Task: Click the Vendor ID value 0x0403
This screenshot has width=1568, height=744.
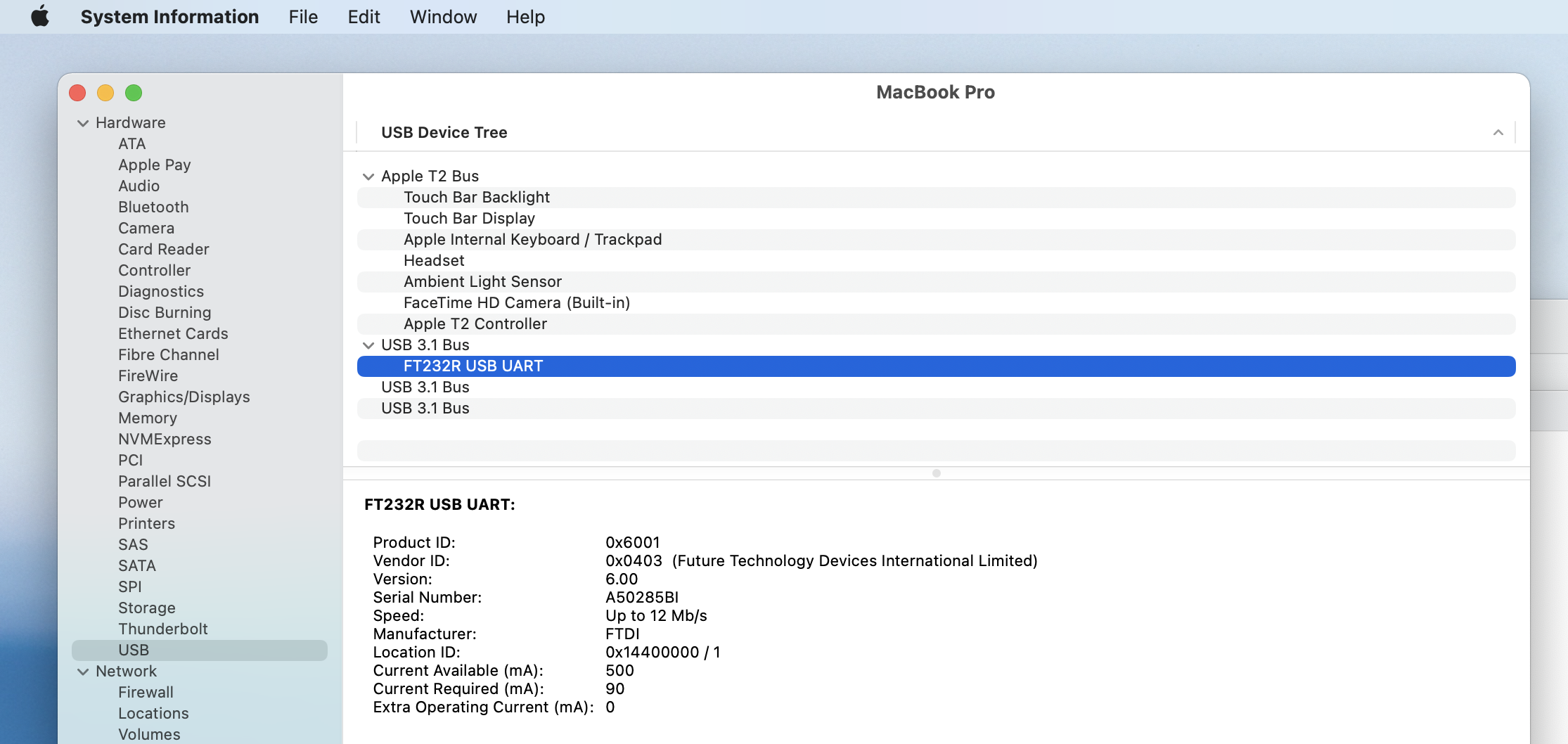Action: tap(634, 560)
